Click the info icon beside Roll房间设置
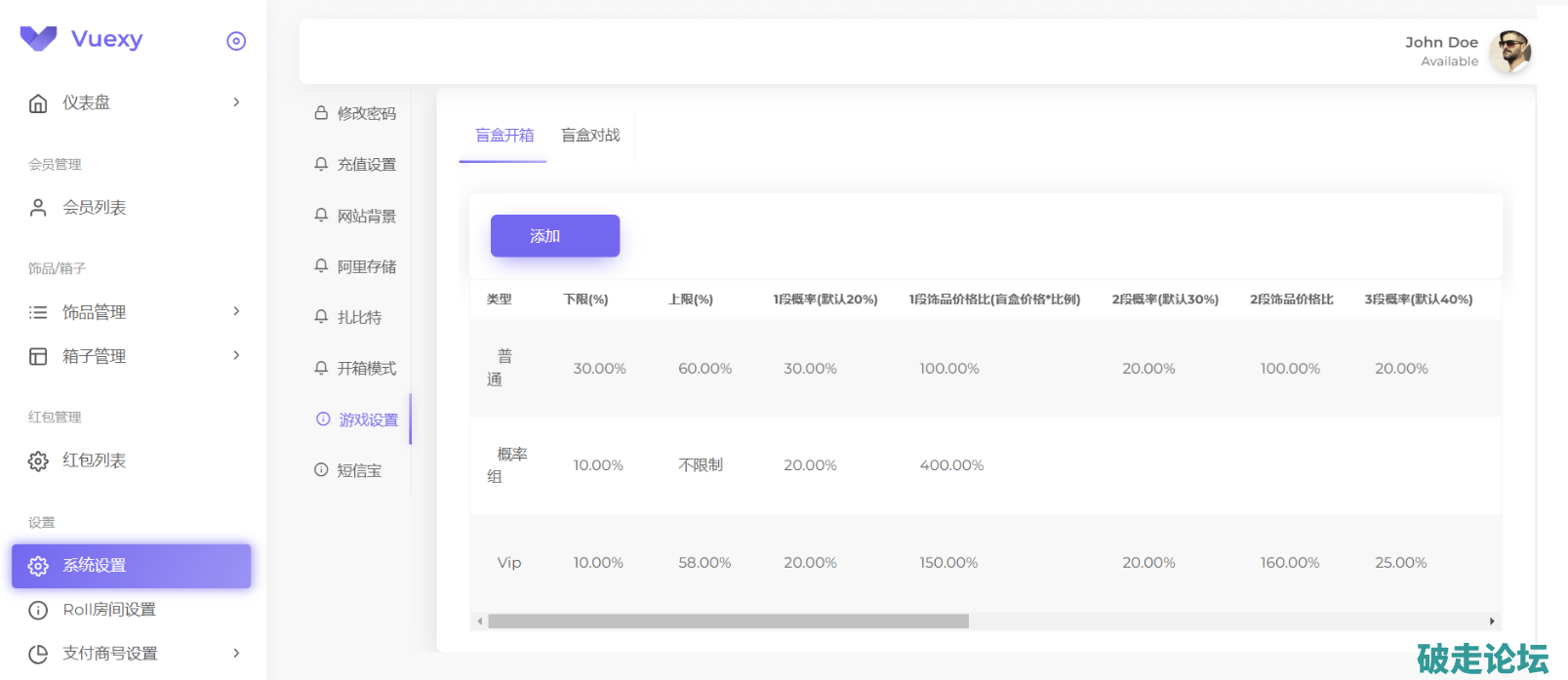The width and height of the screenshot is (1568, 680). point(38,611)
